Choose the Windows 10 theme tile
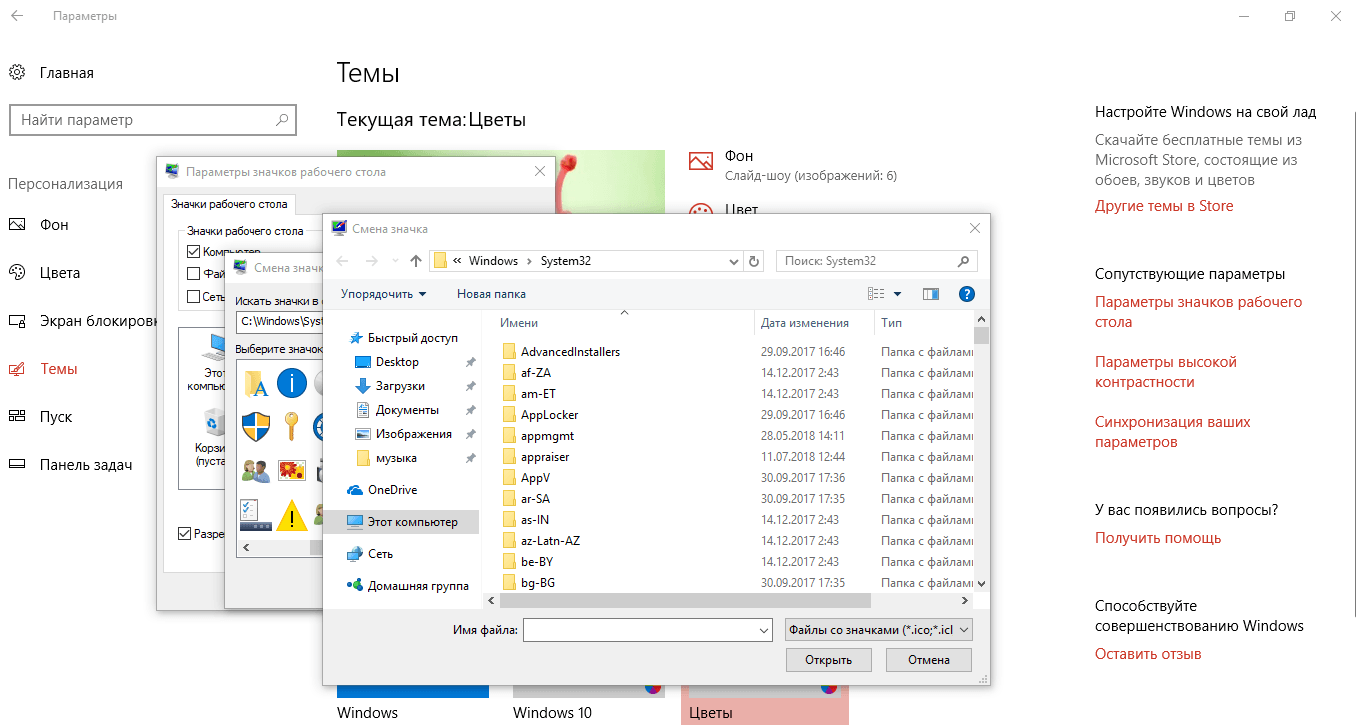Screen dimensions: 1356x725 [589, 703]
